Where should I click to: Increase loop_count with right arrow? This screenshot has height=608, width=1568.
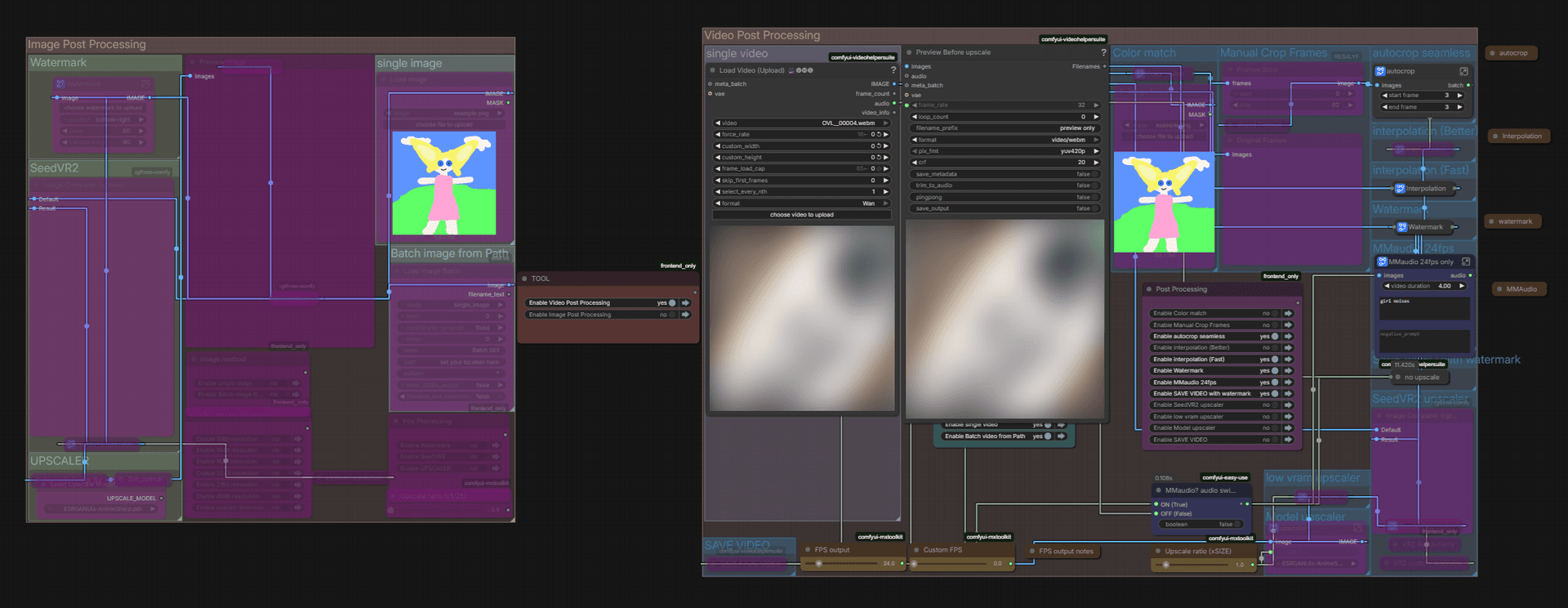(1096, 117)
